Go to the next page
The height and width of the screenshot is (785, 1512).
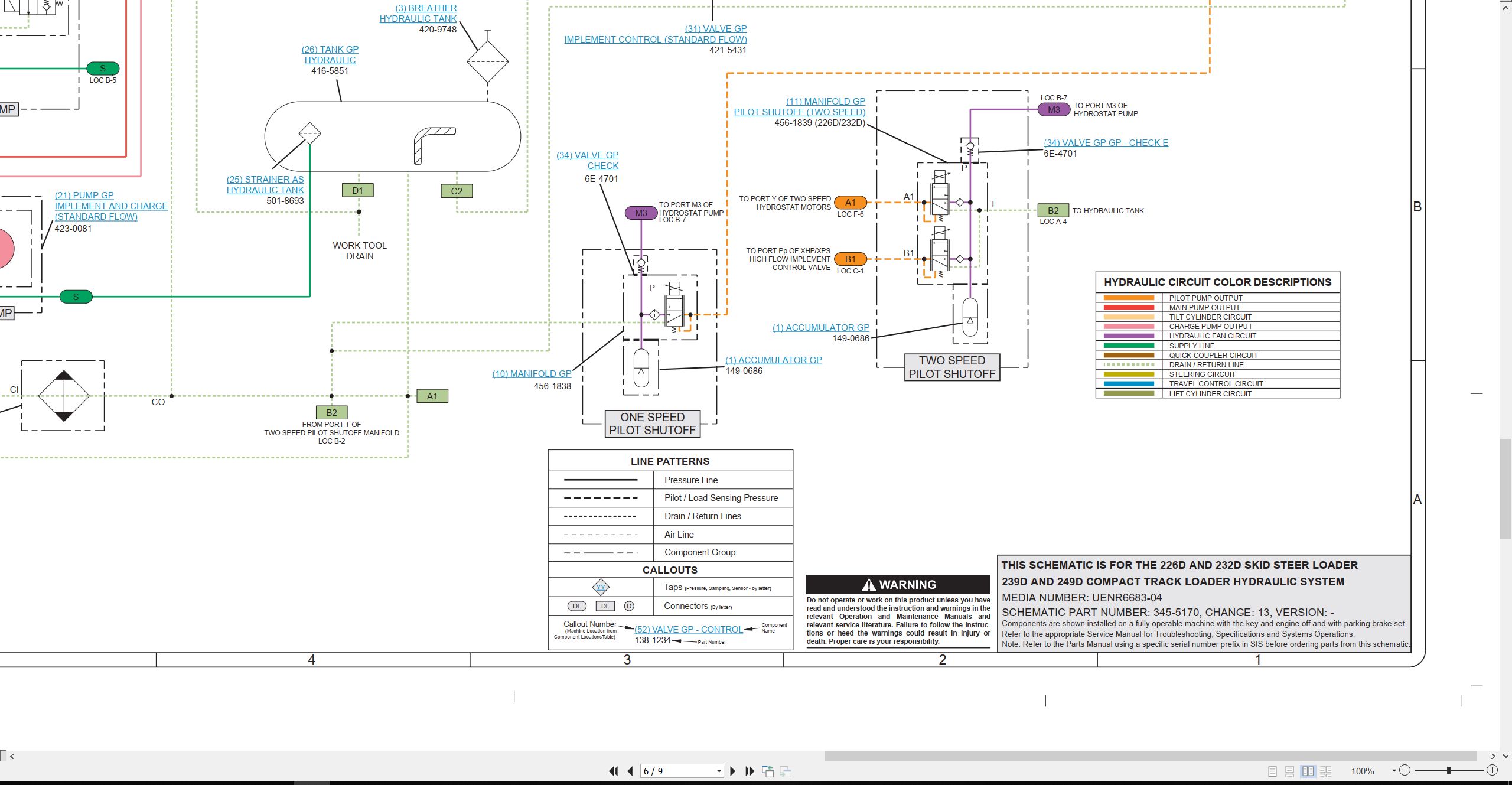733,771
